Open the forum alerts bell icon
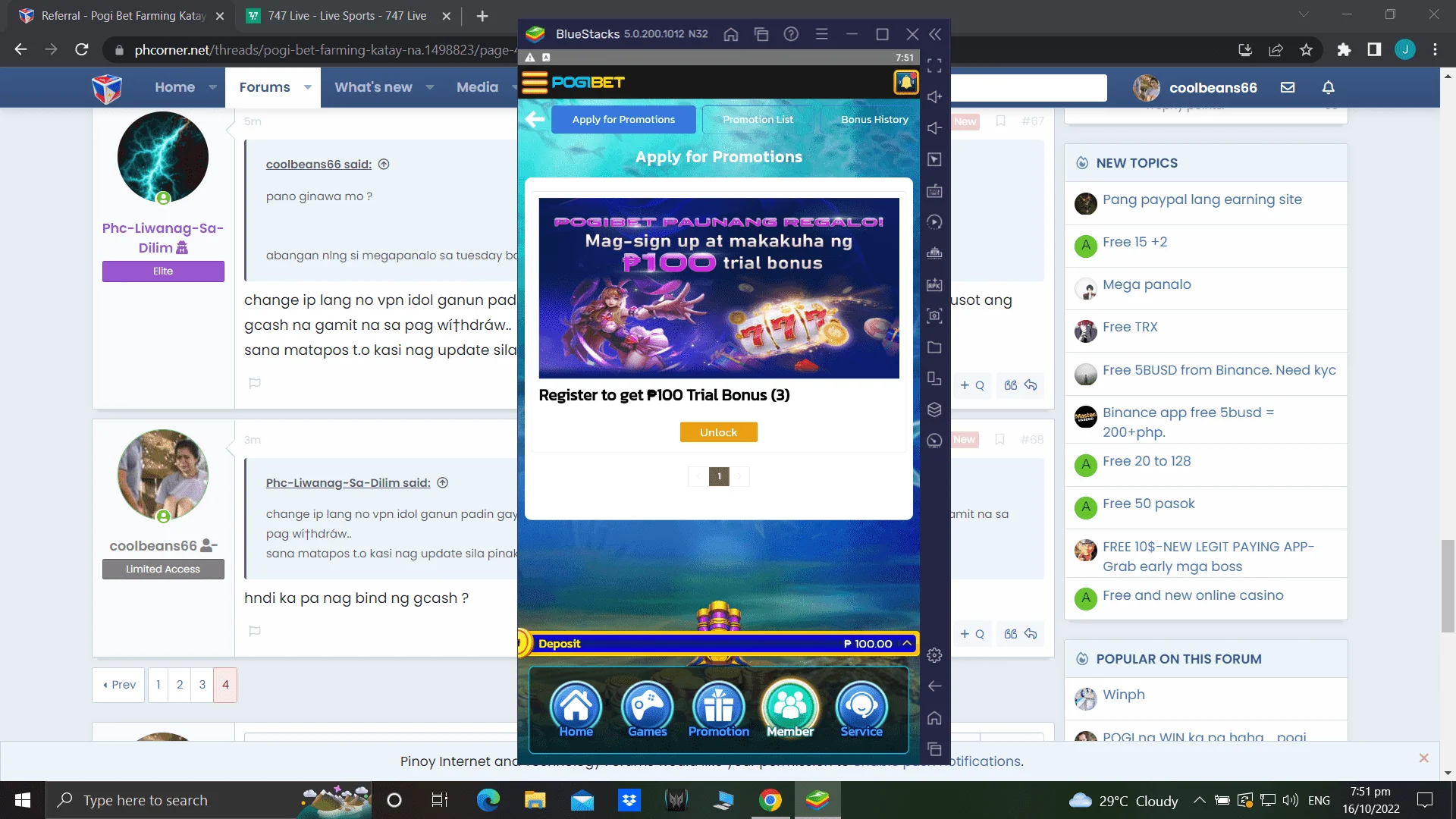The image size is (1456, 819). coord(1328,87)
